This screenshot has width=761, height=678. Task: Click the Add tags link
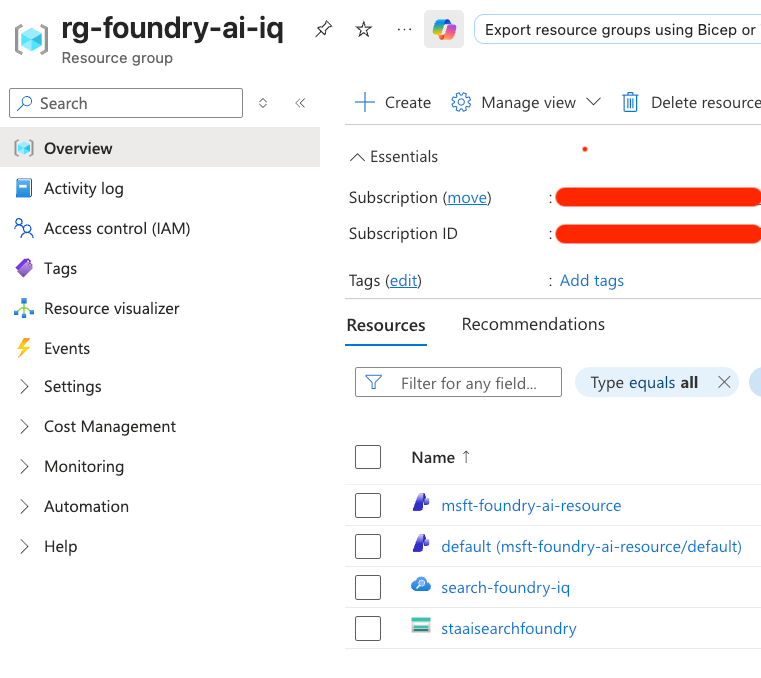(x=591, y=280)
